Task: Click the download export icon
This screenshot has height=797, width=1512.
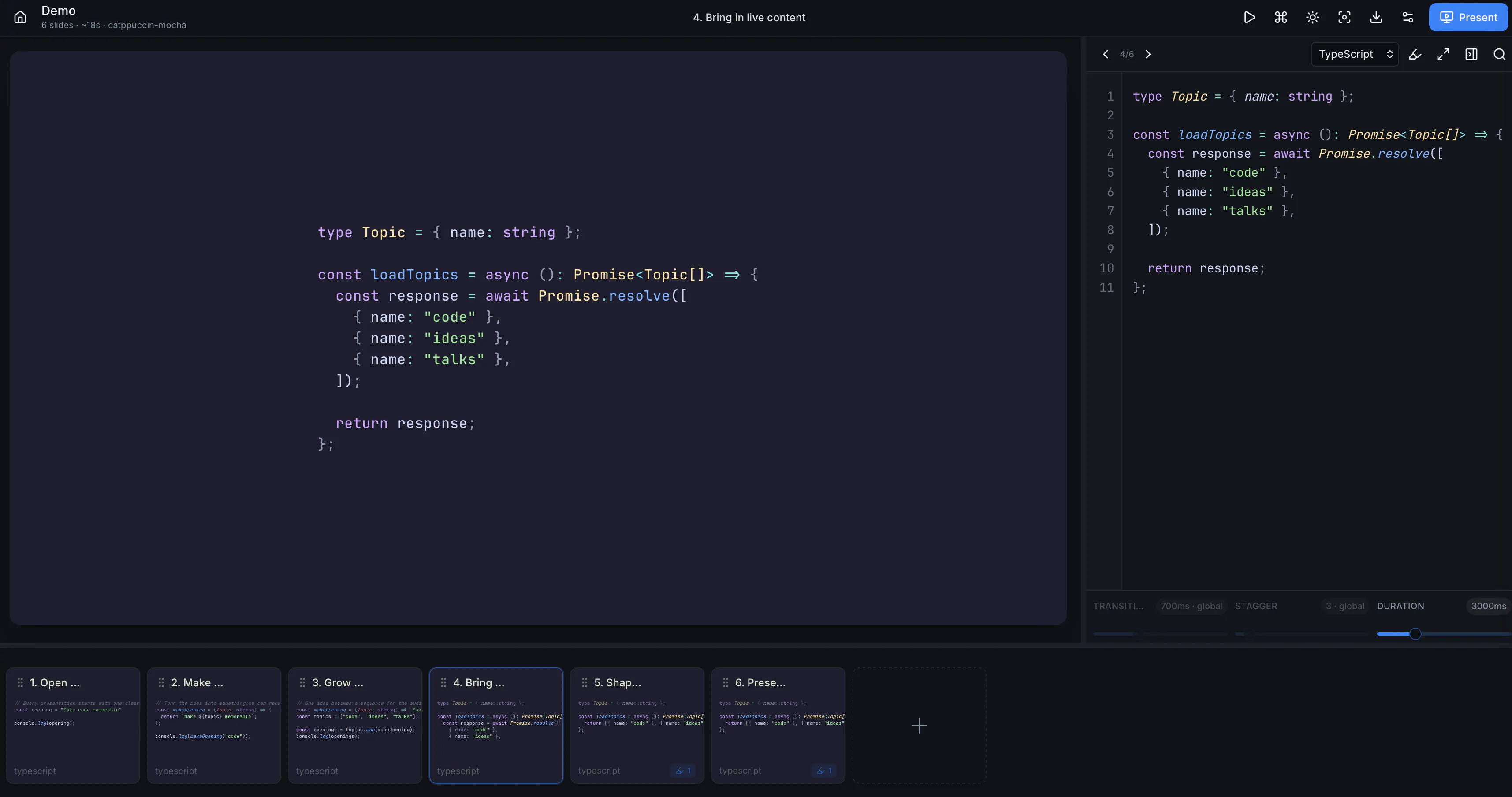Action: coord(1376,17)
